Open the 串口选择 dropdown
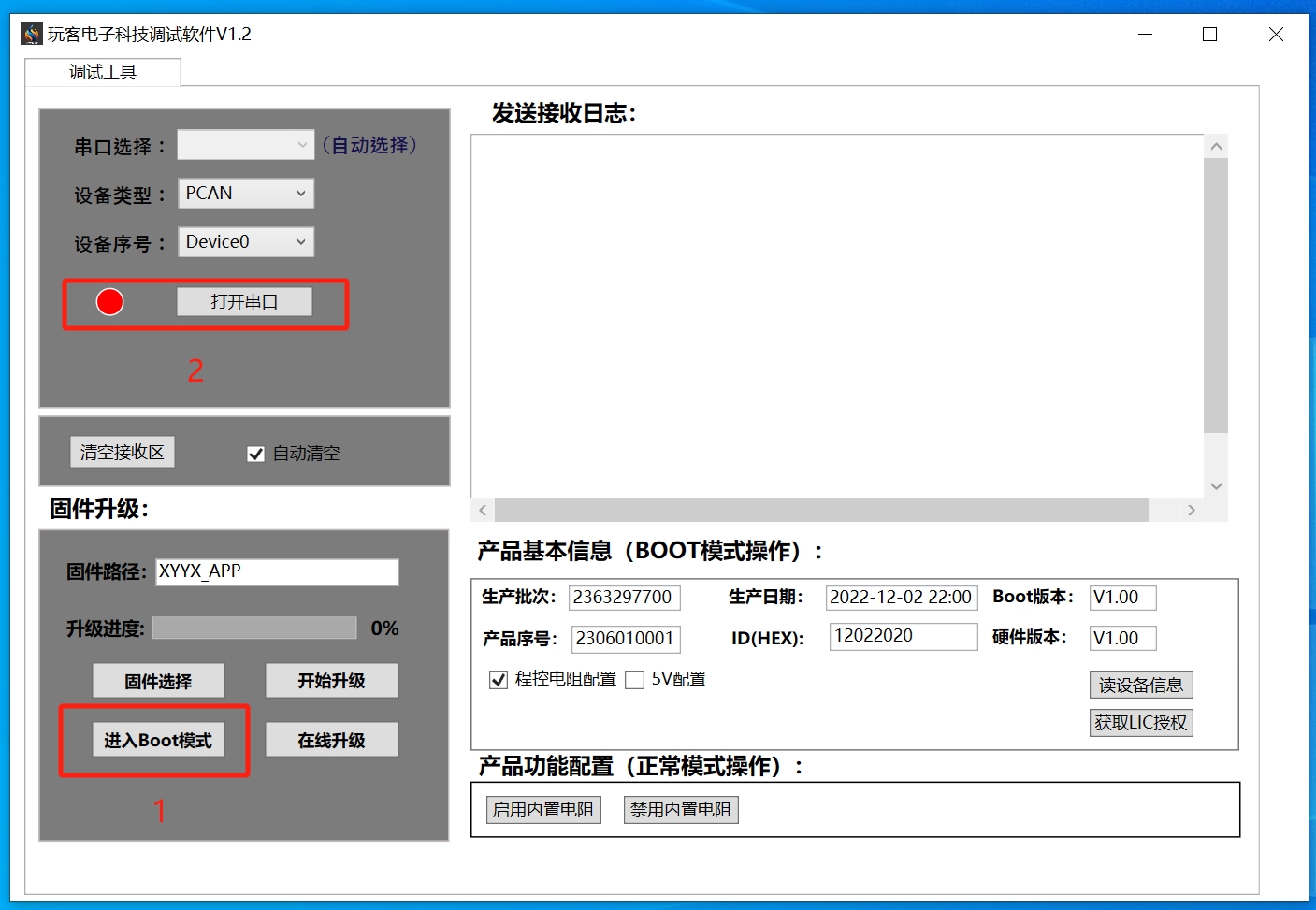Image resolution: width=1316 pixels, height=910 pixels. [x=246, y=145]
